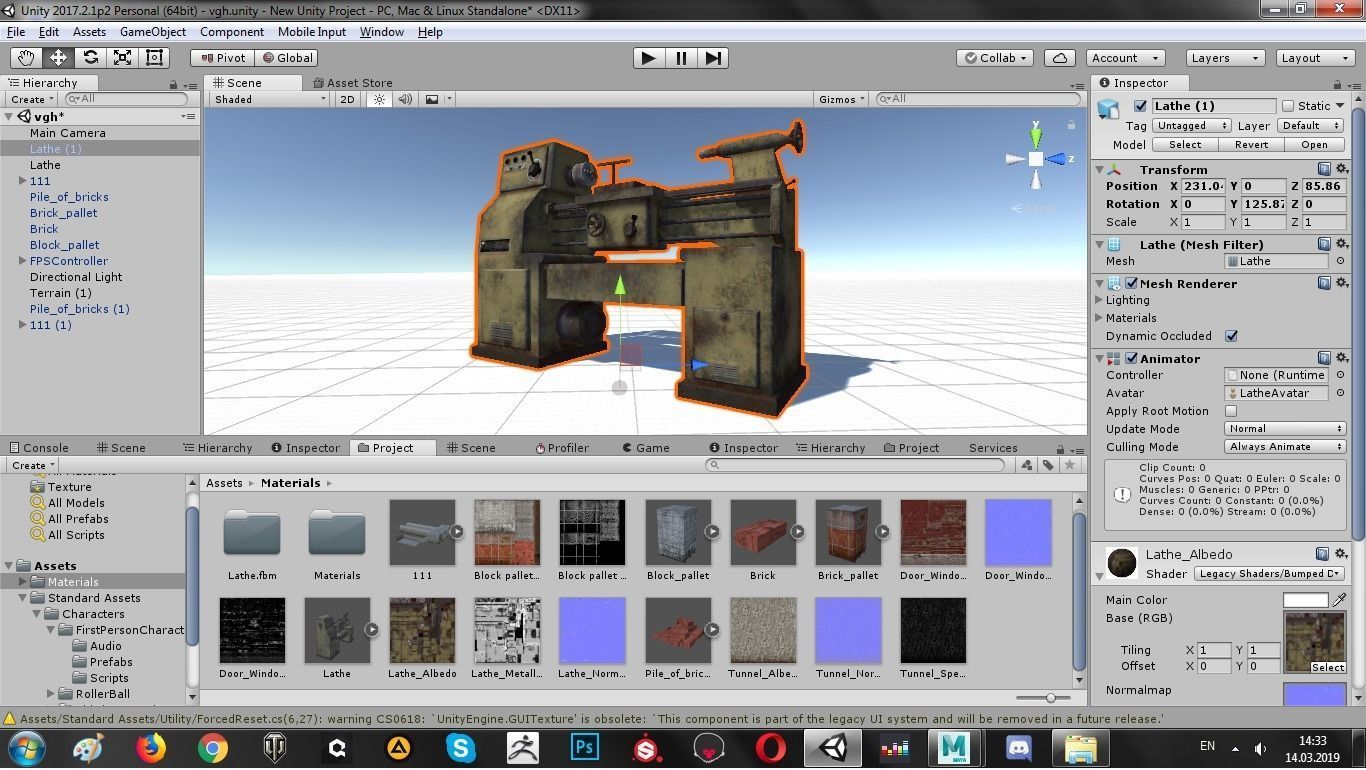
Task: Toggle Dynamic Occluded checkbox
Action: 1231,336
